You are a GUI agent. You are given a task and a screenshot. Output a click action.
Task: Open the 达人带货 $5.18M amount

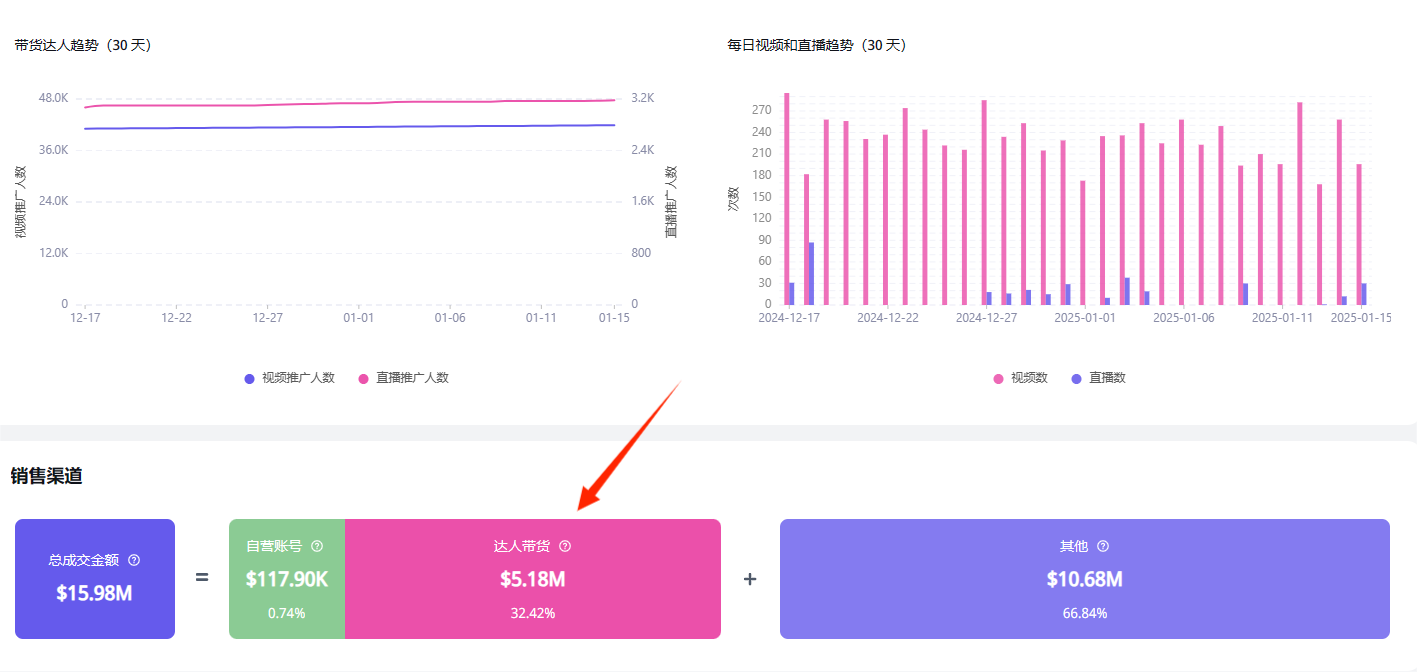(532, 579)
